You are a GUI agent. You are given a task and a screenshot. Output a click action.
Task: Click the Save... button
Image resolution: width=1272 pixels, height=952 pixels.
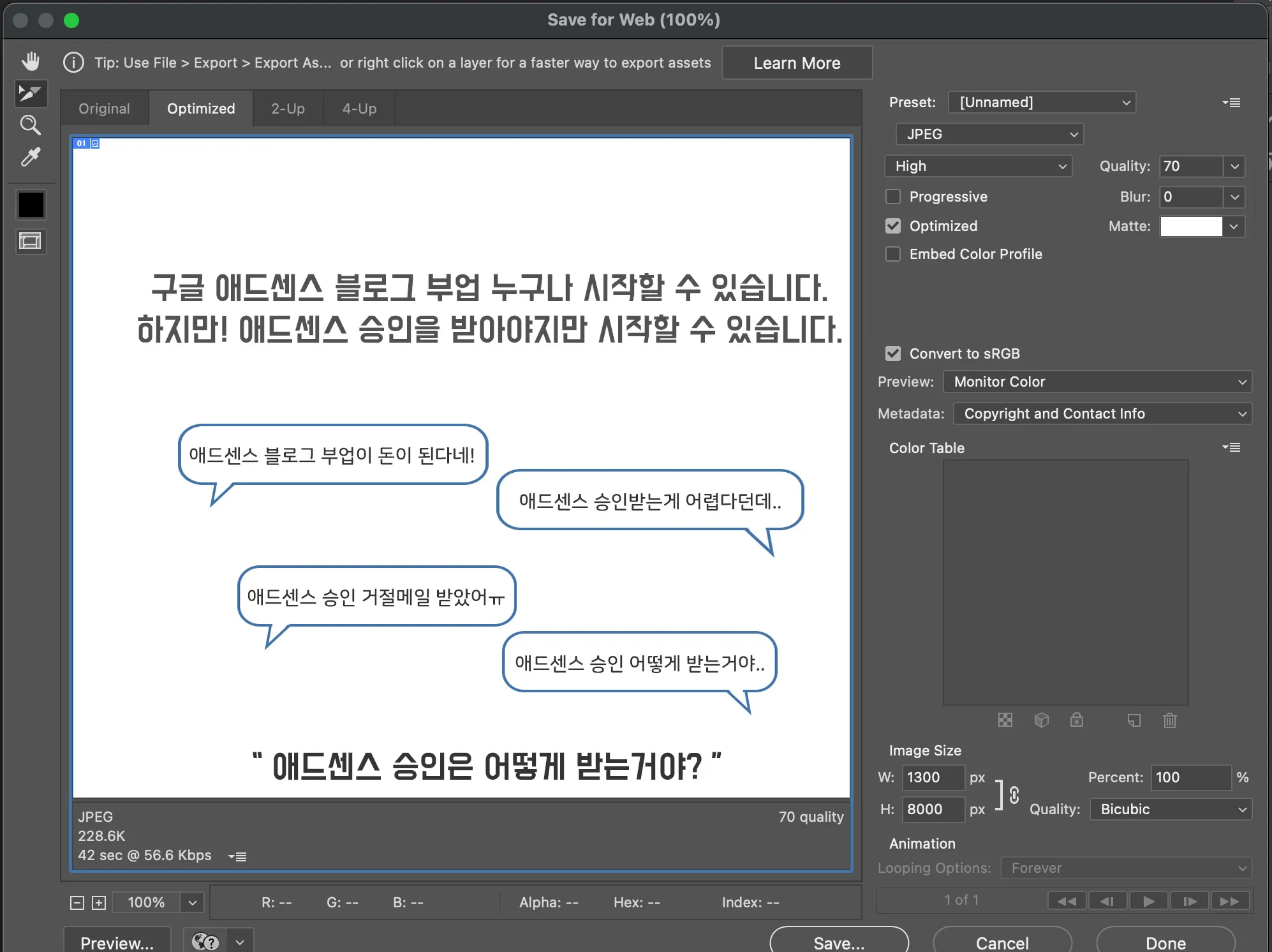click(x=839, y=941)
